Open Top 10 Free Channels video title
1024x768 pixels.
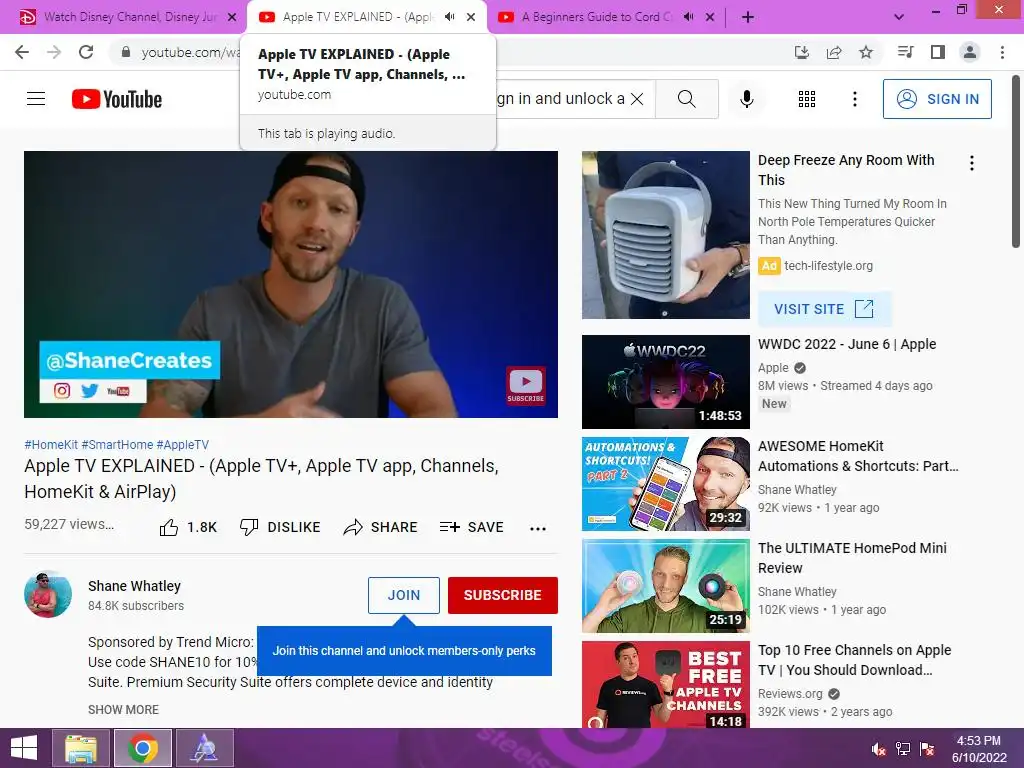(x=854, y=660)
